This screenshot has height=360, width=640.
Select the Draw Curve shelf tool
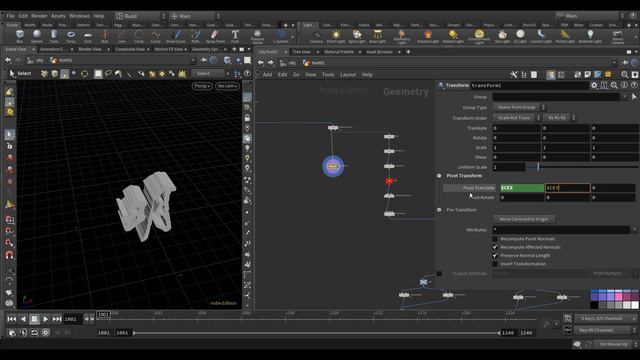(x=176, y=36)
